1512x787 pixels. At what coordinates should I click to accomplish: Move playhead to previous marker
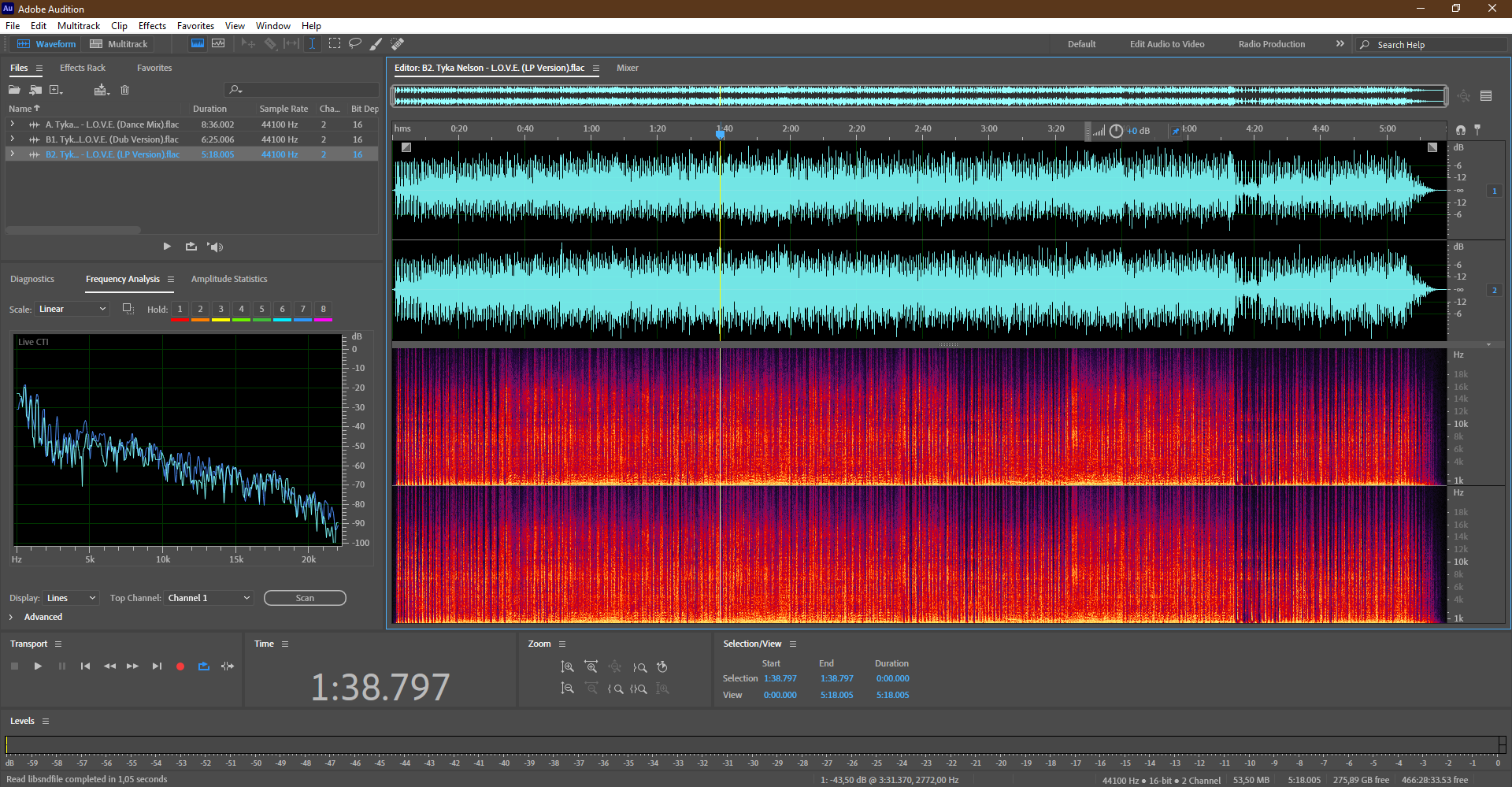coord(85,666)
